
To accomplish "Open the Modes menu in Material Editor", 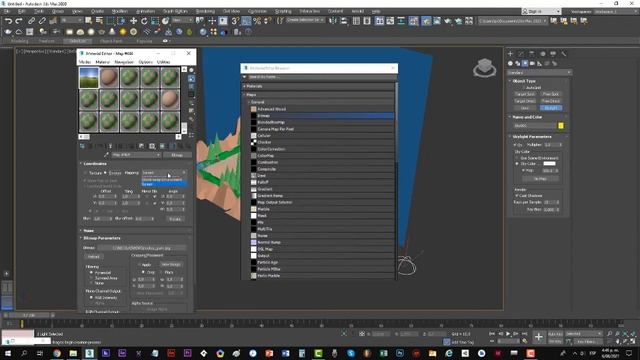I will point(85,62).
